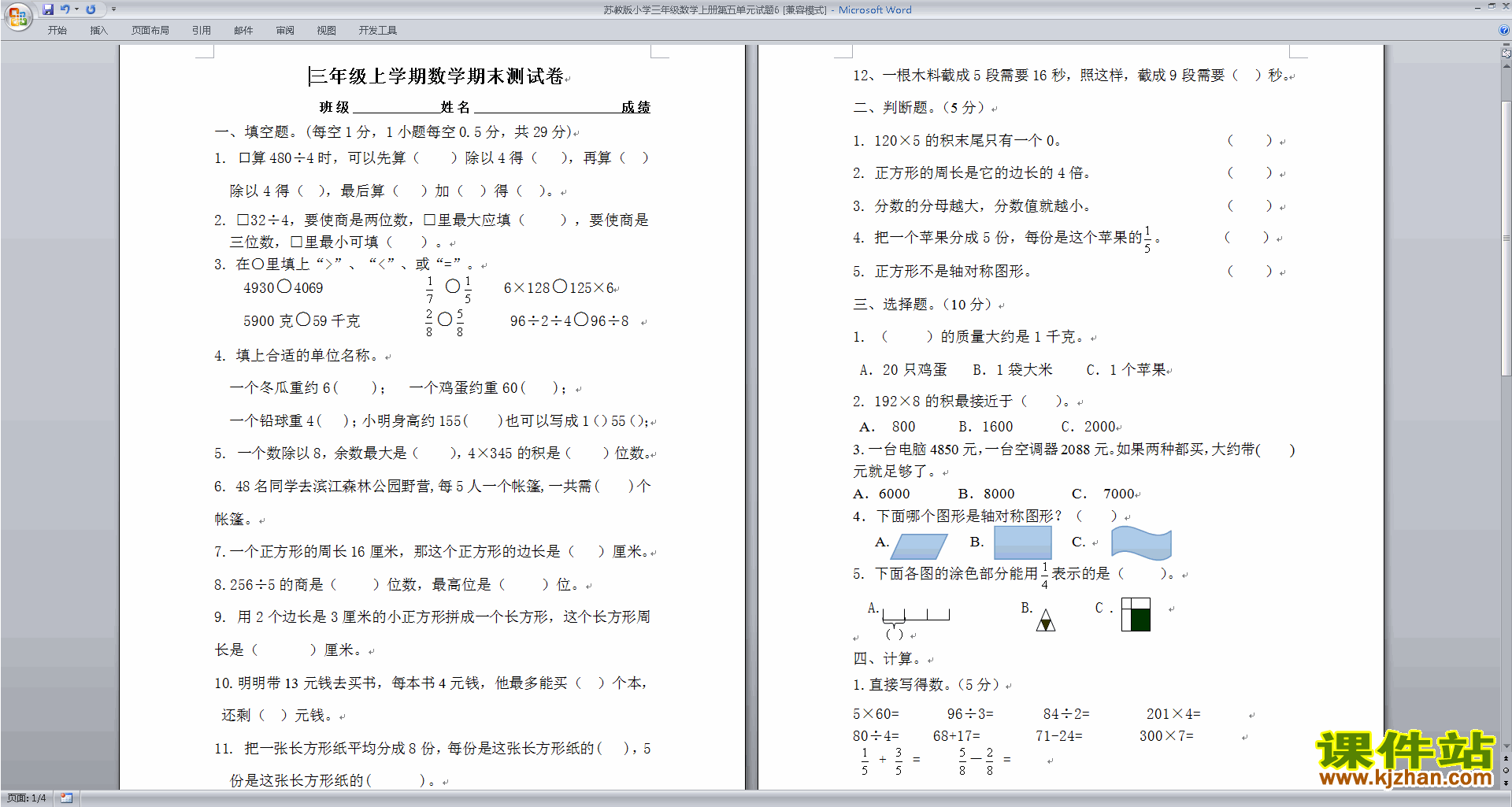This screenshot has width=1512, height=807.
Task: Close the Word window
Action: [x=1505, y=6]
